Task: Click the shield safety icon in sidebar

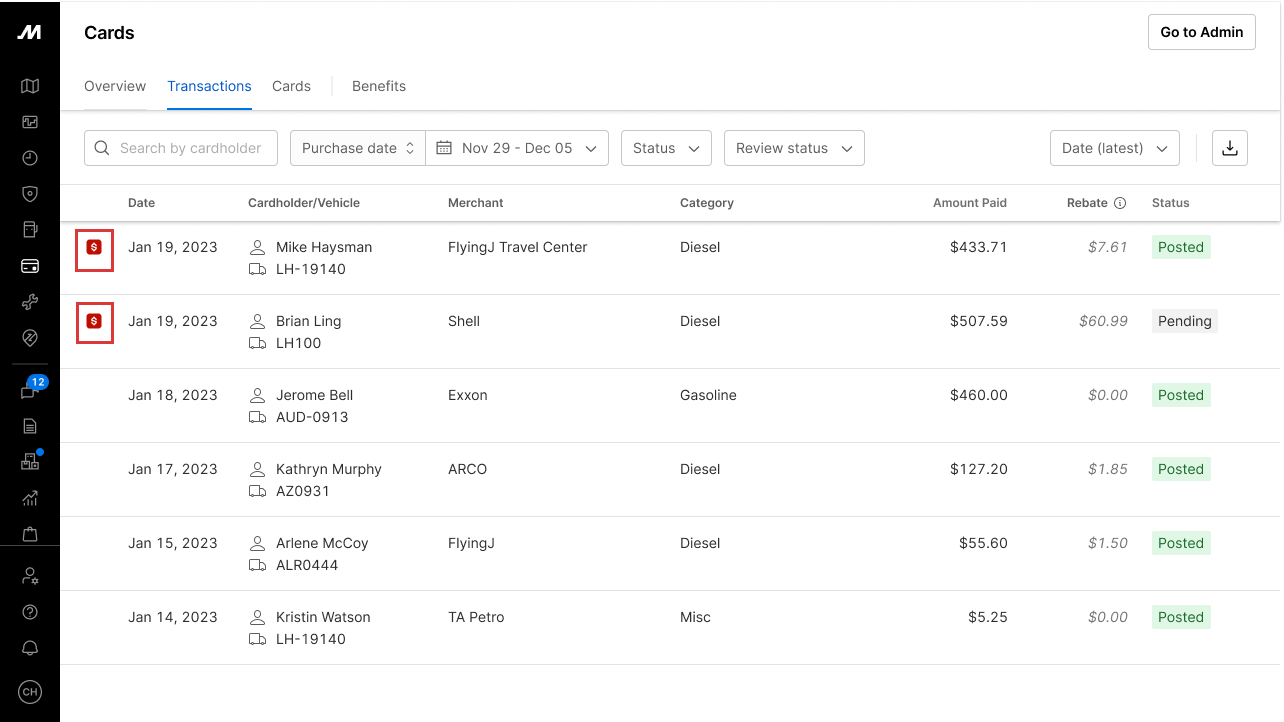Action: 30,194
